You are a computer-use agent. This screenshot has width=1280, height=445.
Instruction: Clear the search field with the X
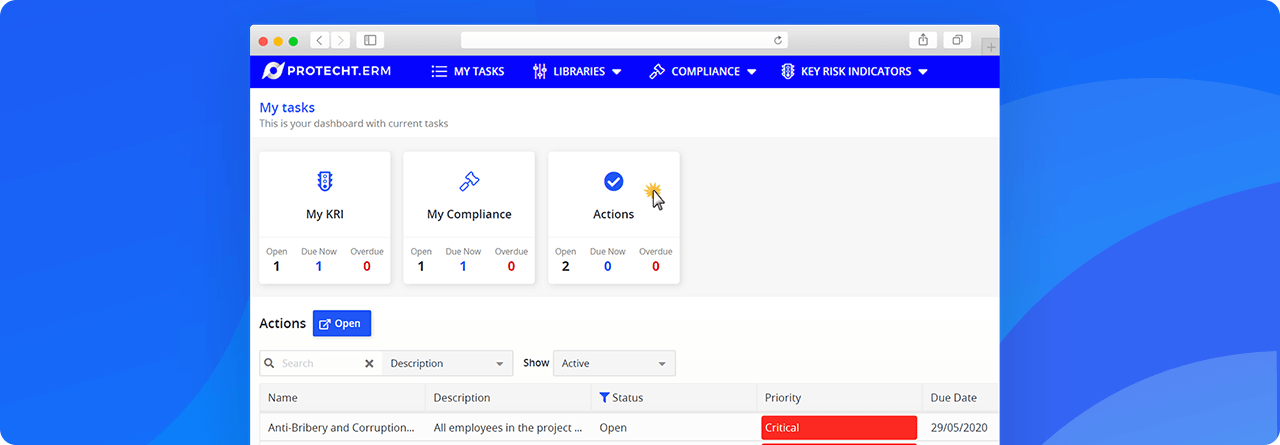click(x=369, y=363)
